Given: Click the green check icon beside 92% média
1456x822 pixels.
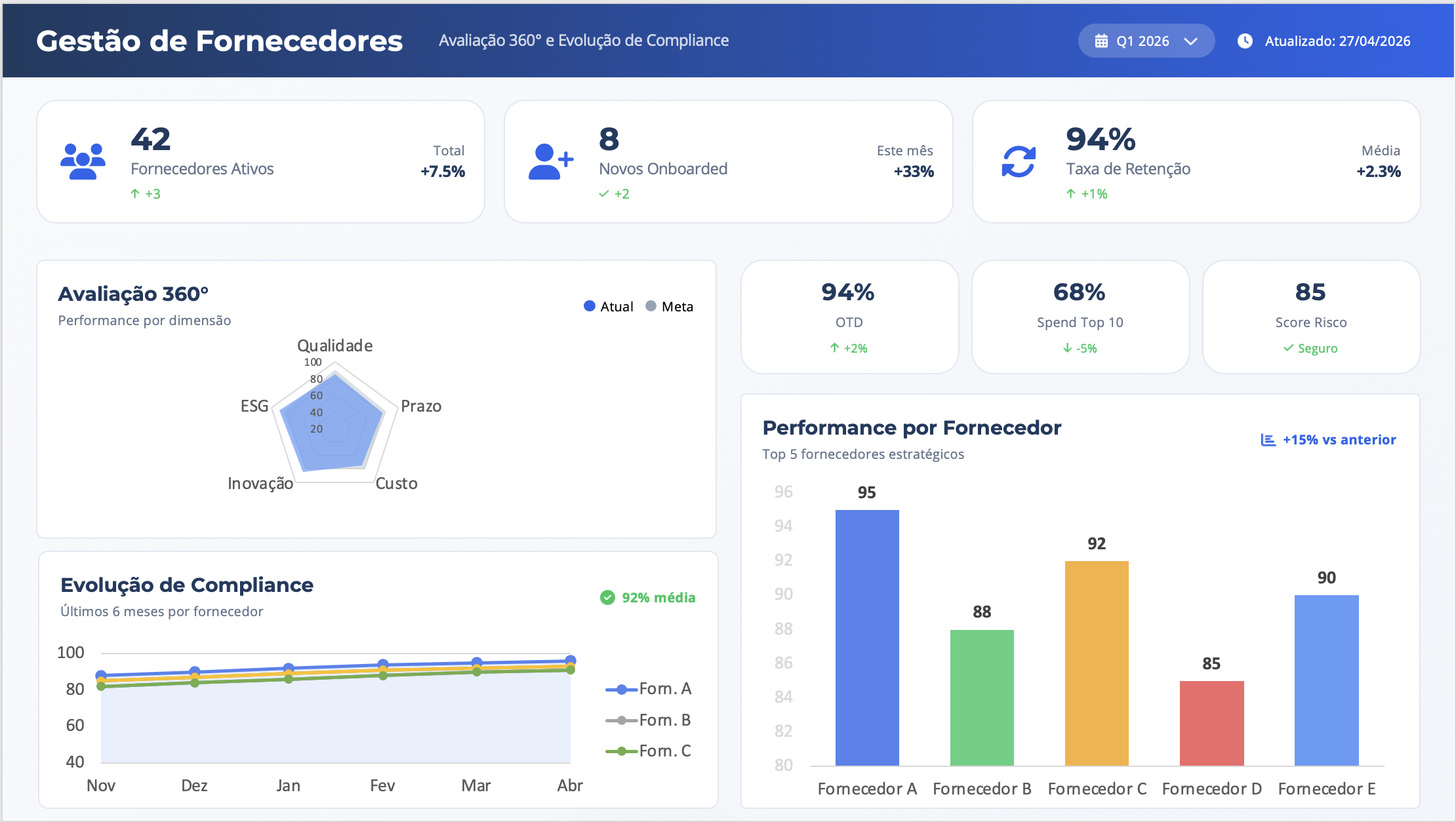Looking at the screenshot, I should tap(607, 597).
